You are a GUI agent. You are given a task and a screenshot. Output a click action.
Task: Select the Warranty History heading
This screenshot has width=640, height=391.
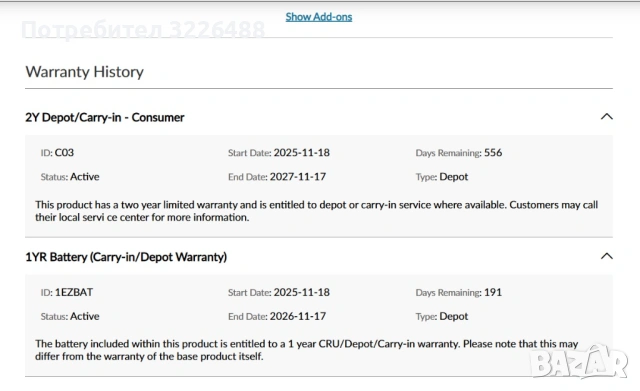(84, 72)
